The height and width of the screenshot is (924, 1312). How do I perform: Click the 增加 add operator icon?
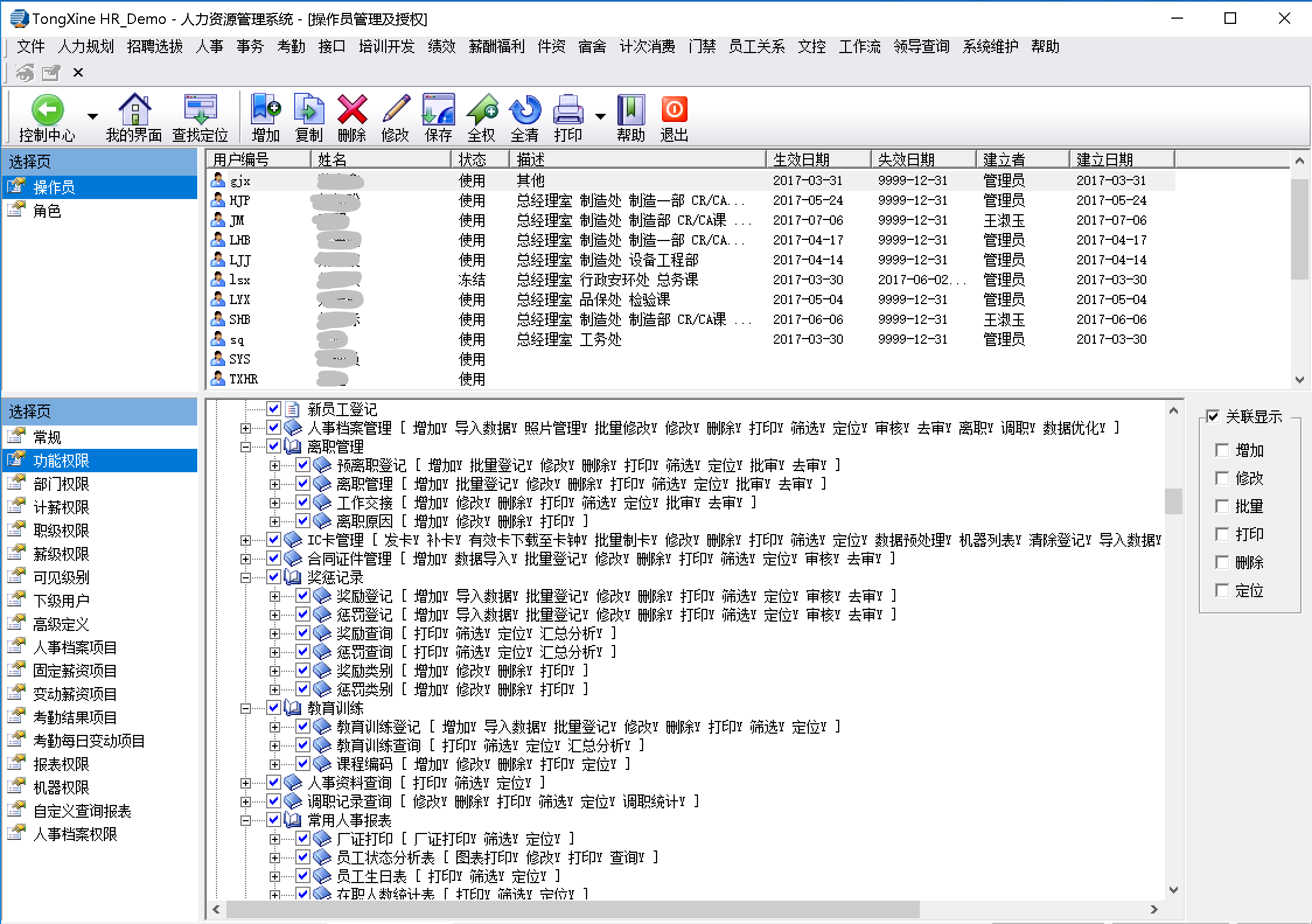pyautogui.click(x=266, y=110)
